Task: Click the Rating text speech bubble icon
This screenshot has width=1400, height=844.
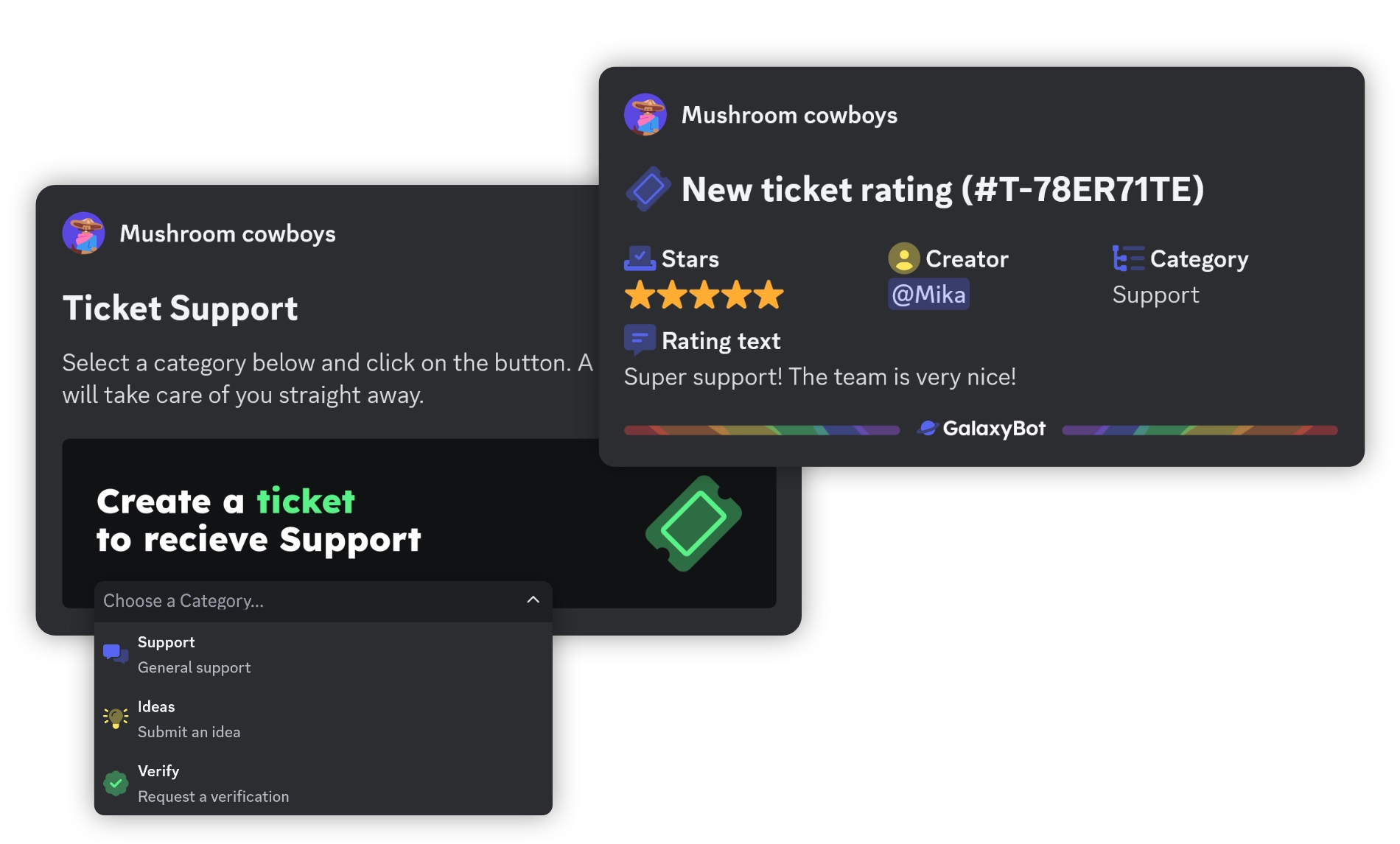Action: pyautogui.click(x=640, y=339)
